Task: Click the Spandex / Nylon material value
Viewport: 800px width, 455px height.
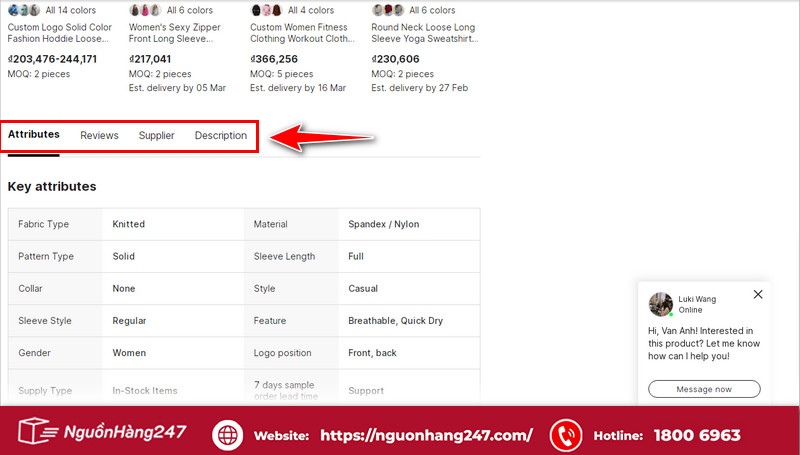Action: [383, 224]
